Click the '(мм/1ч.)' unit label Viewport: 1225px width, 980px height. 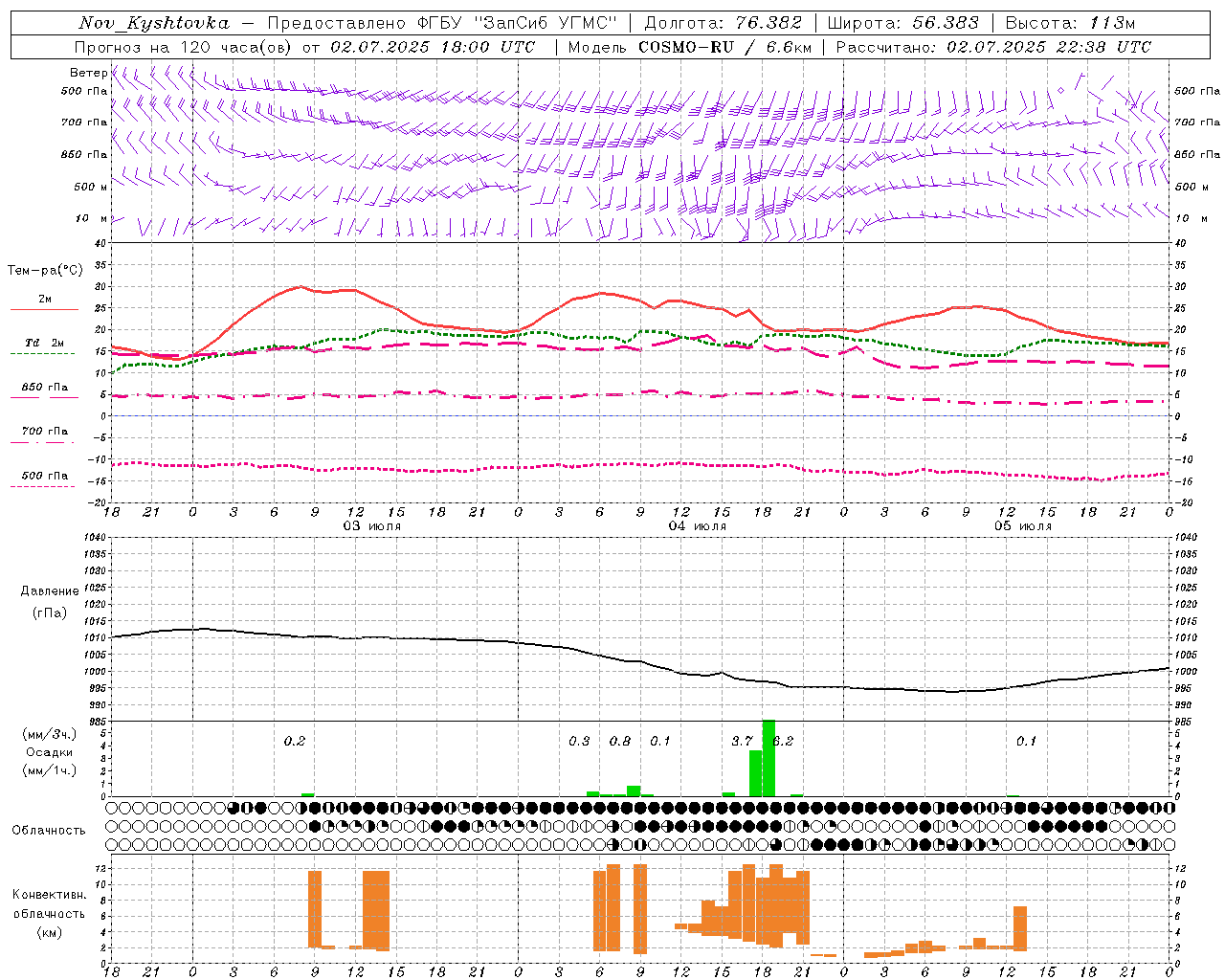tap(49, 770)
